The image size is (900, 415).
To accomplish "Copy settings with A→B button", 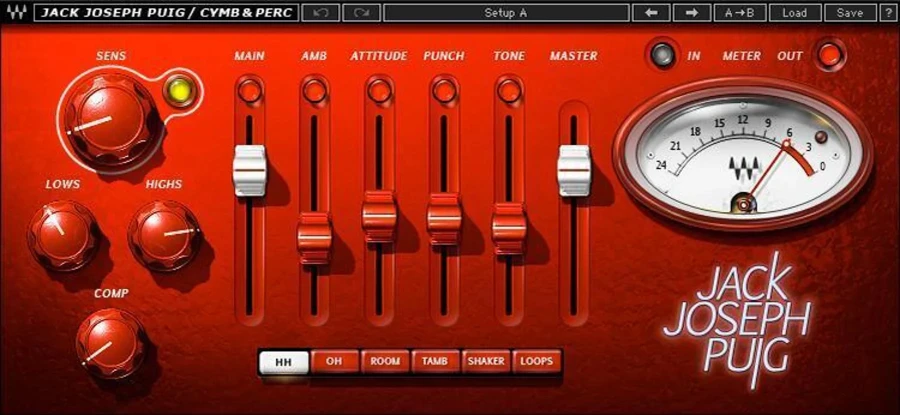I will click(x=740, y=13).
